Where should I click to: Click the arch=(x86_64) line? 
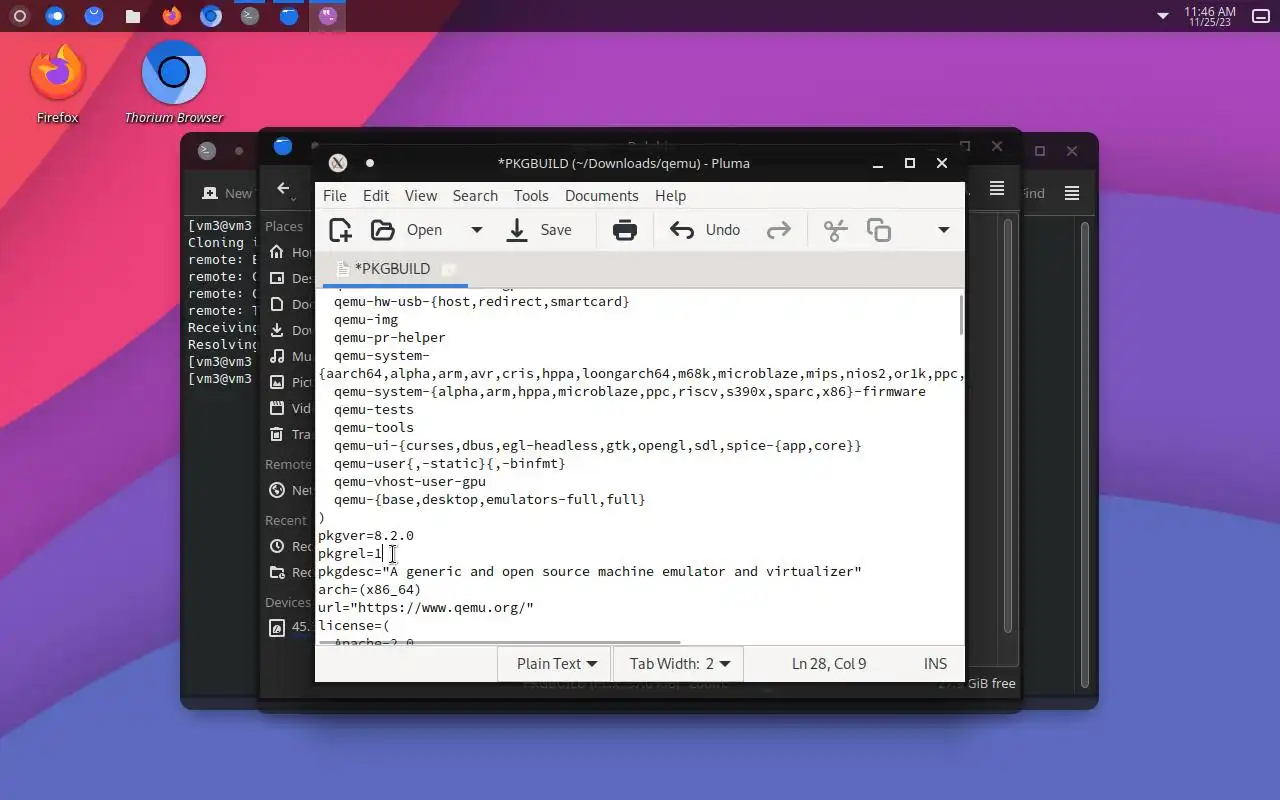369,589
